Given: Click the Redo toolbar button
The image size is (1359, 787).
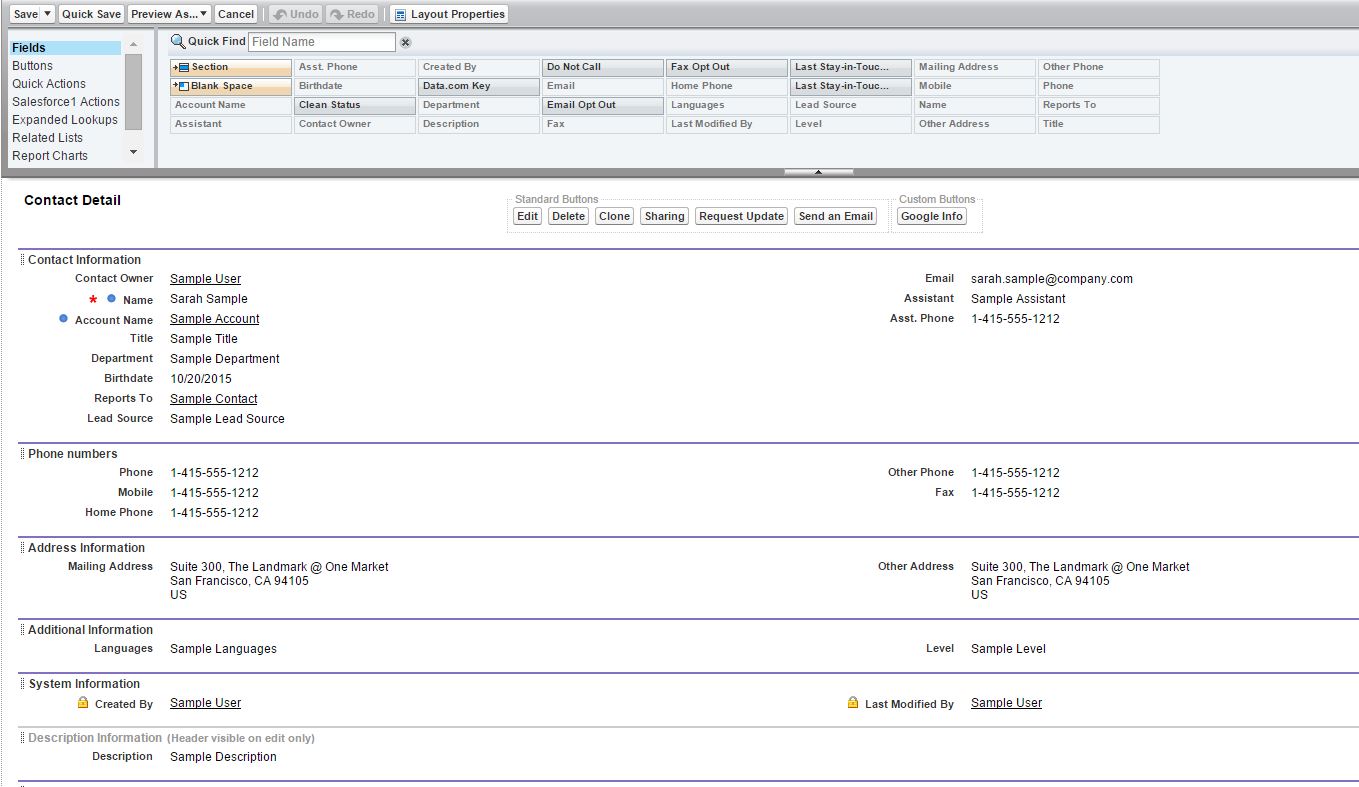Looking at the screenshot, I should (x=352, y=14).
